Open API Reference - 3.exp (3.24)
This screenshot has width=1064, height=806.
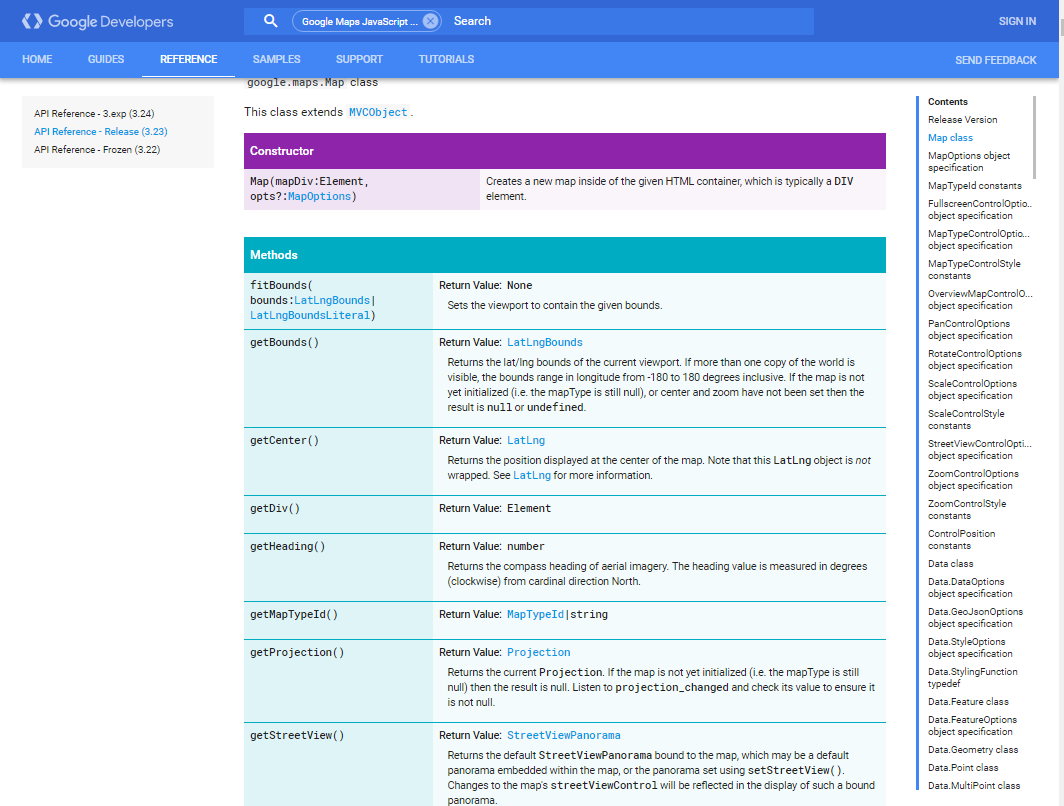94,113
